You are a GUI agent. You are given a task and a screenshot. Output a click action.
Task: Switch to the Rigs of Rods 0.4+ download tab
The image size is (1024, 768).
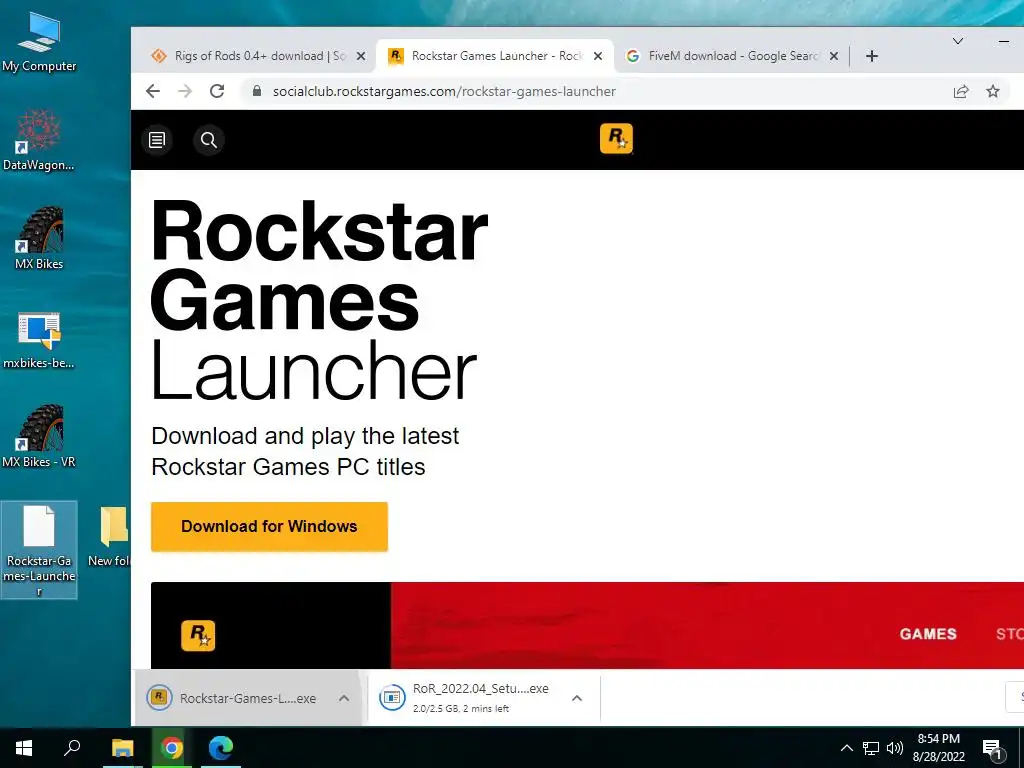pyautogui.click(x=258, y=56)
